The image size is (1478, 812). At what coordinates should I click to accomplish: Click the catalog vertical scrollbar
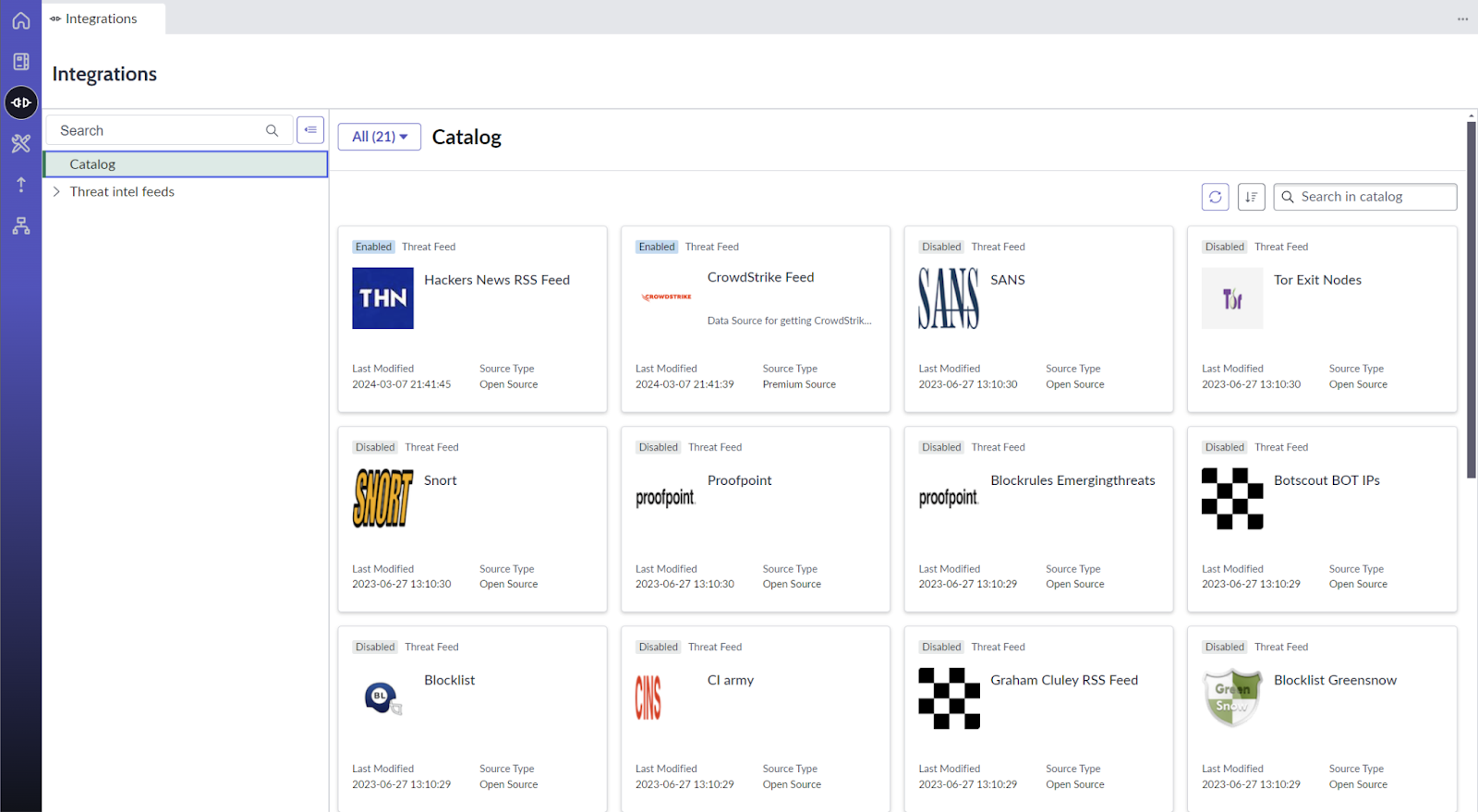tap(1472, 299)
